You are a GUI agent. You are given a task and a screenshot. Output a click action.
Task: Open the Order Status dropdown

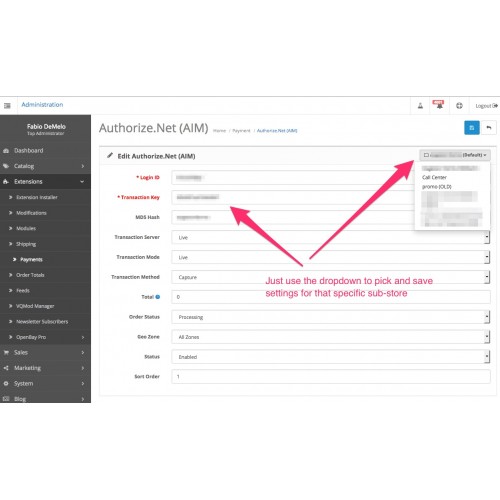click(x=331, y=317)
